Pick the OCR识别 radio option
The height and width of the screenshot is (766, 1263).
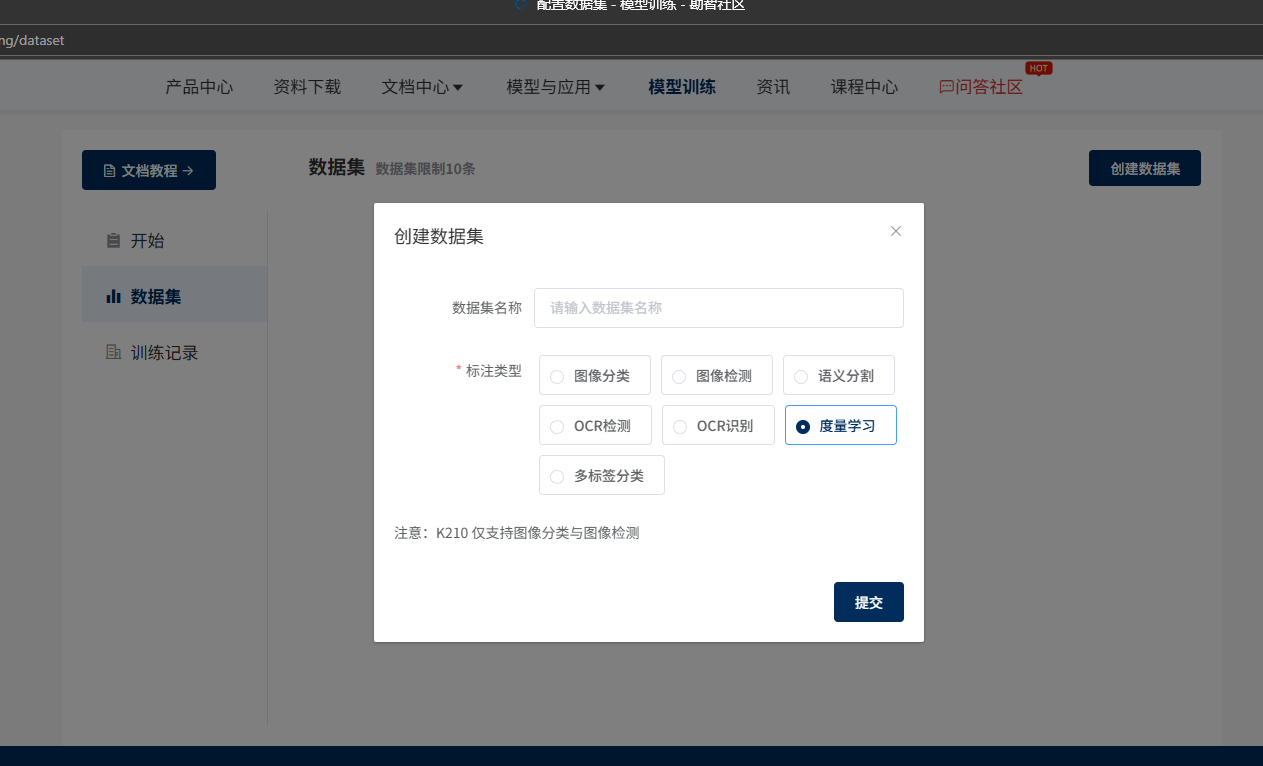click(x=680, y=426)
